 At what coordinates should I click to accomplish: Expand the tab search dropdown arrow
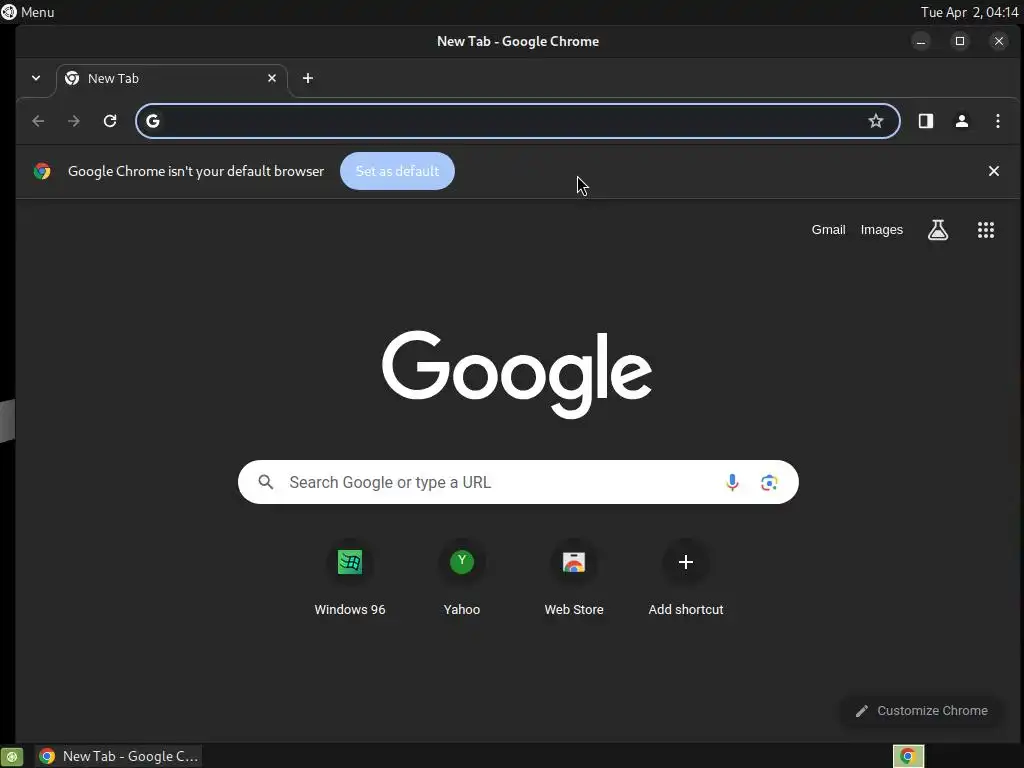(x=36, y=78)
